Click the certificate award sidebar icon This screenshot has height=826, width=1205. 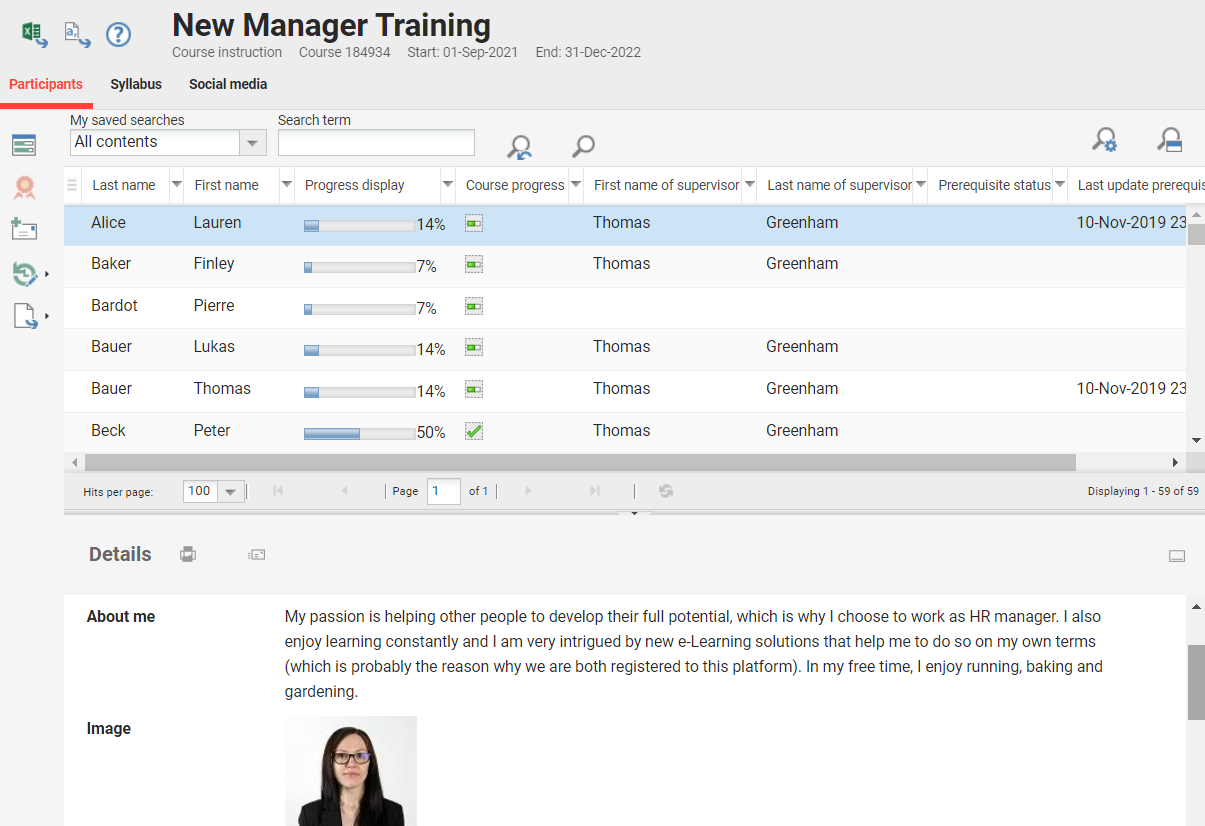point(24,187)
